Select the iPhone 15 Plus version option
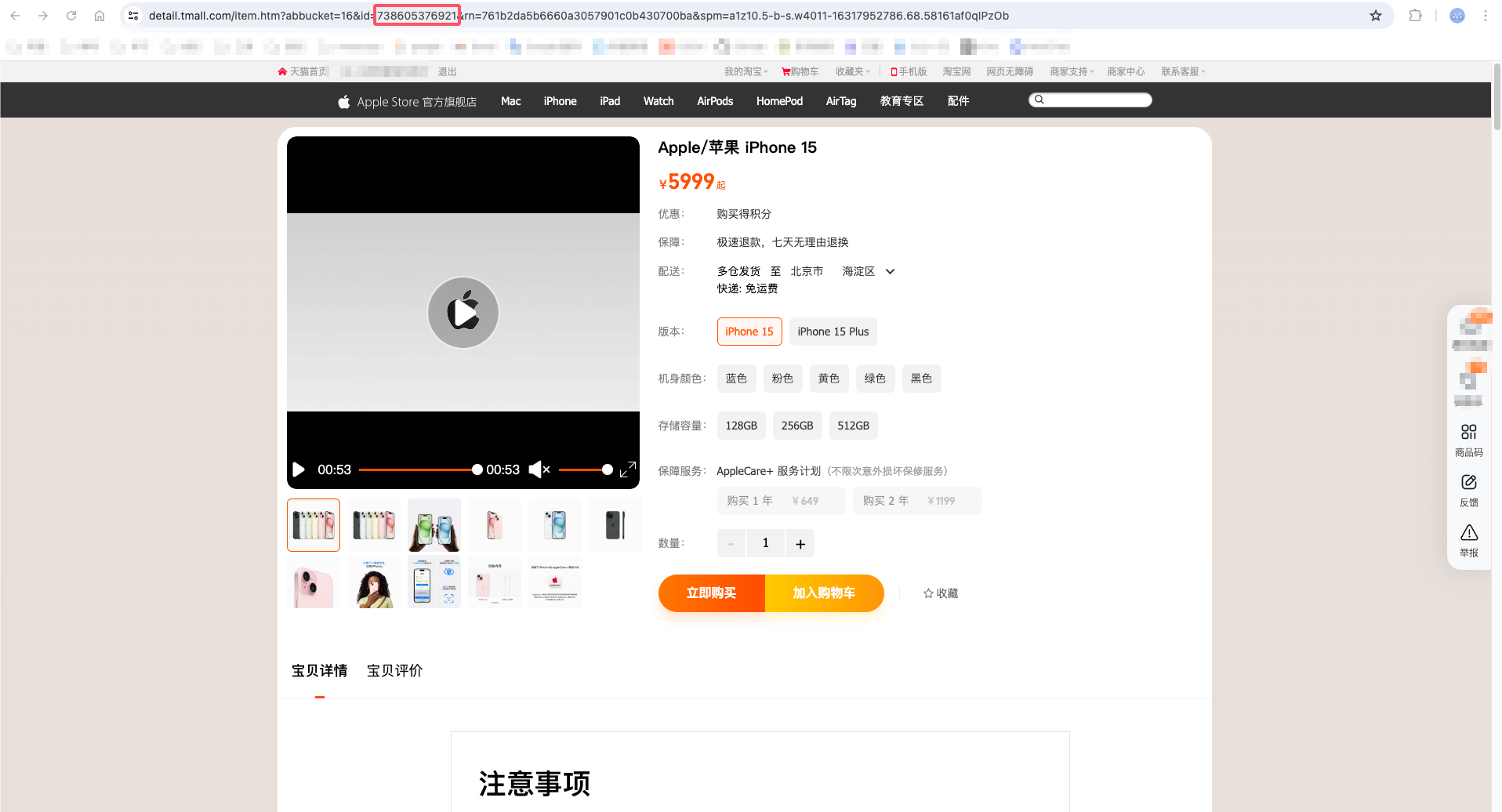 (833, 332)
